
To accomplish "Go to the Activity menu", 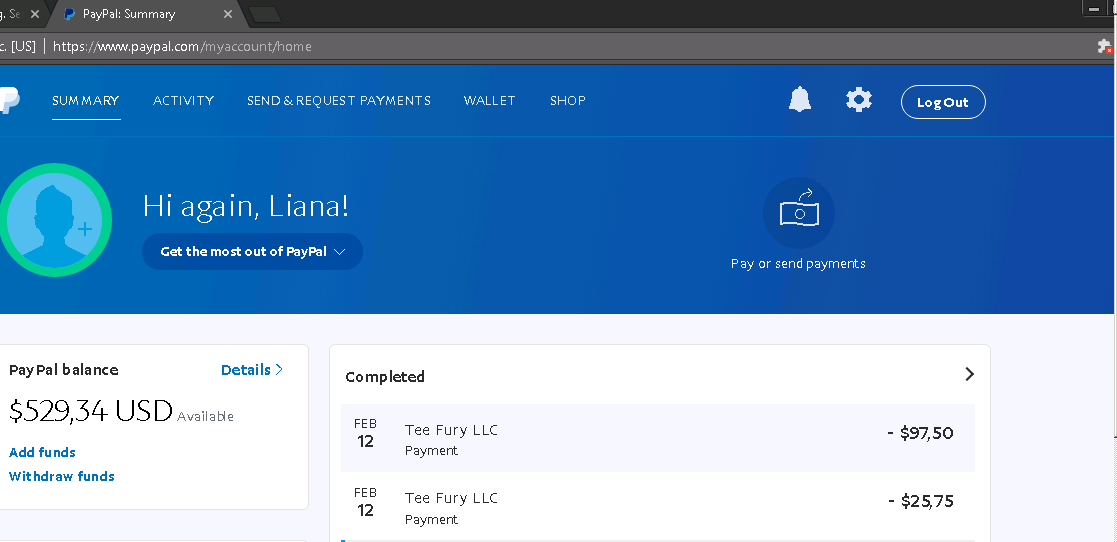I will (183, 100).
